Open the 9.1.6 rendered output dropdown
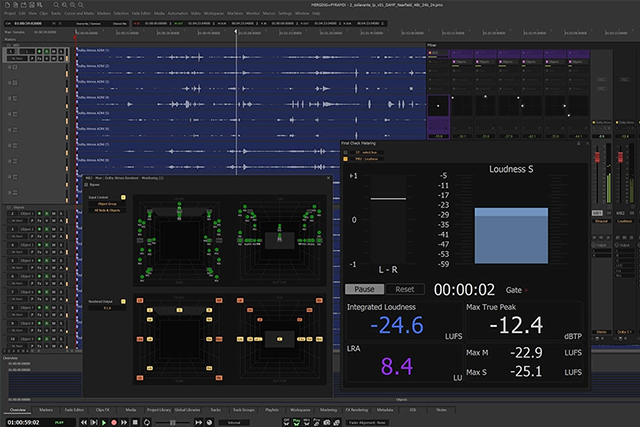 [x=105, y=309]
